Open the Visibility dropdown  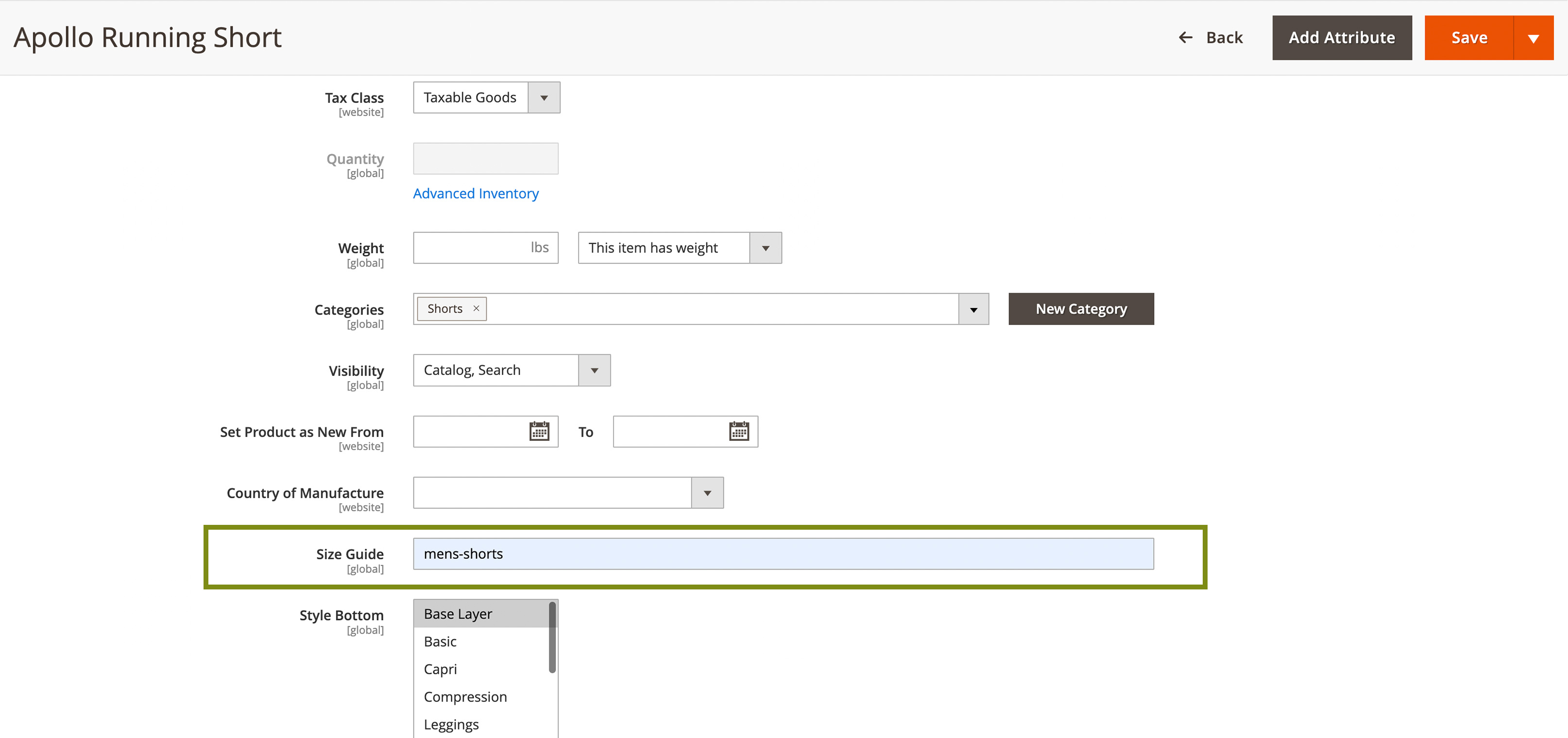click(594, 370)
